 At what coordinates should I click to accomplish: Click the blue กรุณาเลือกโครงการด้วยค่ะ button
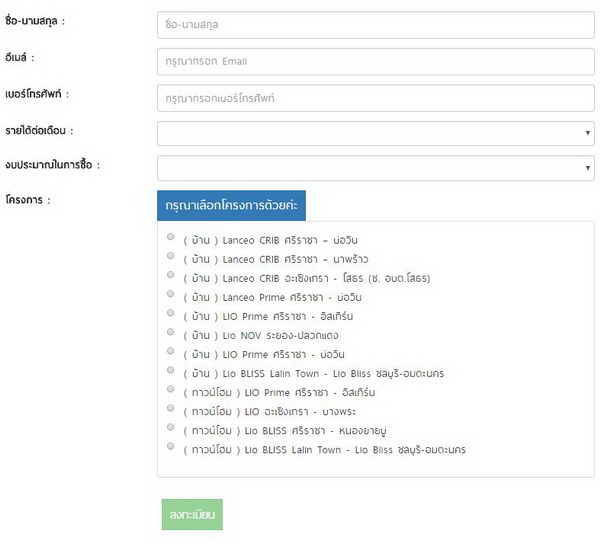[x=231, y=204]
